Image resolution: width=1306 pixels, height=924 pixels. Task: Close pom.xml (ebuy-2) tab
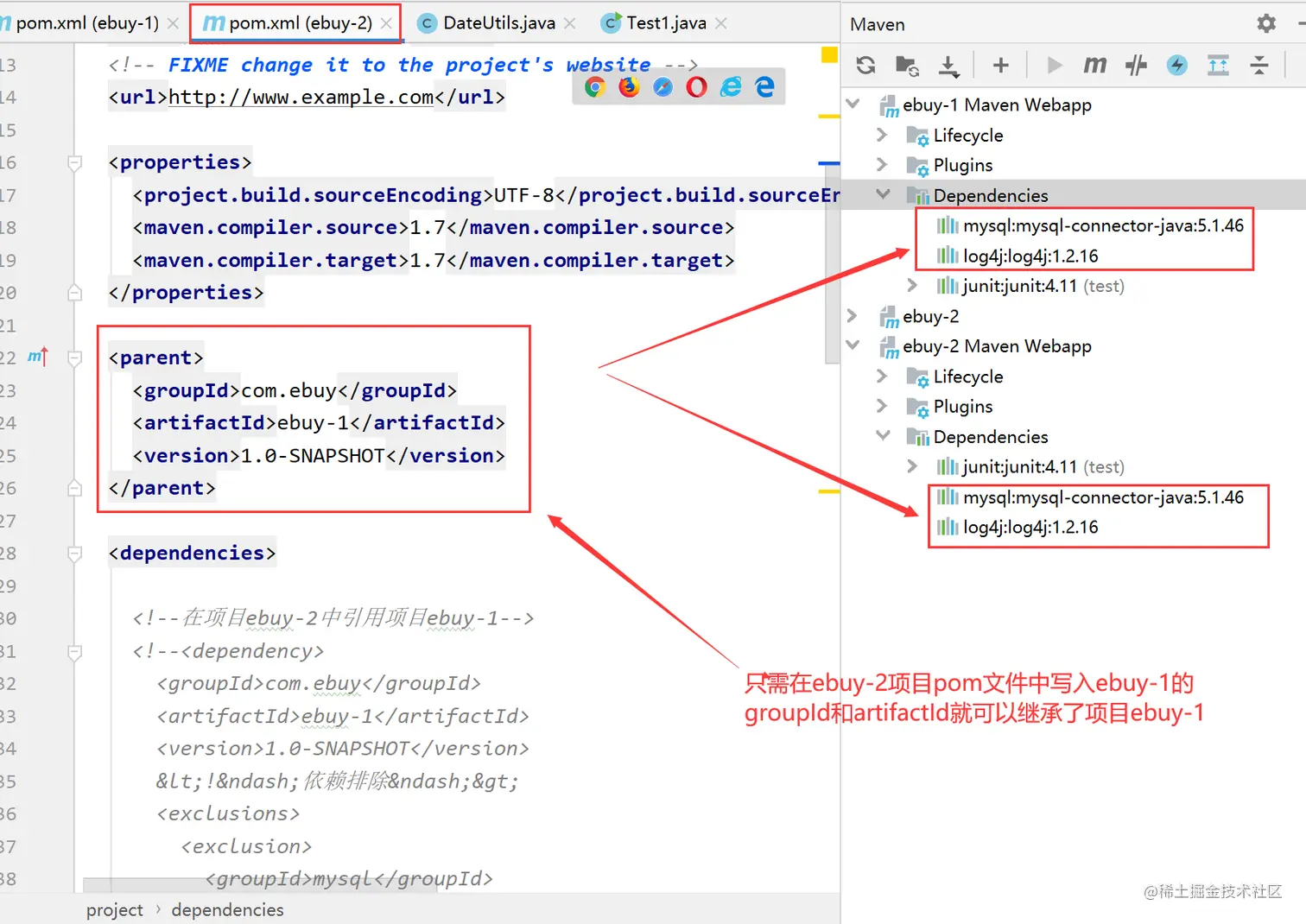386,23
